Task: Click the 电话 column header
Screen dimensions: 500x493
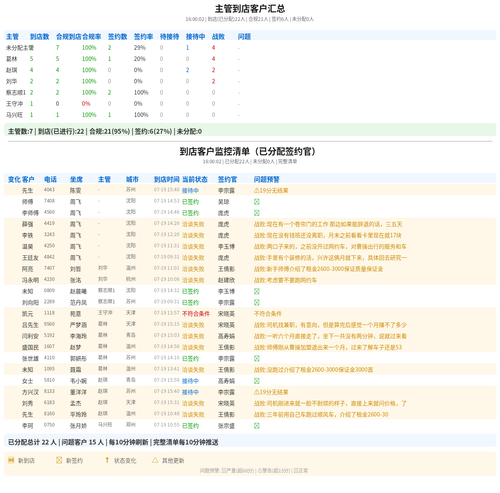Action: pos(50,179)
